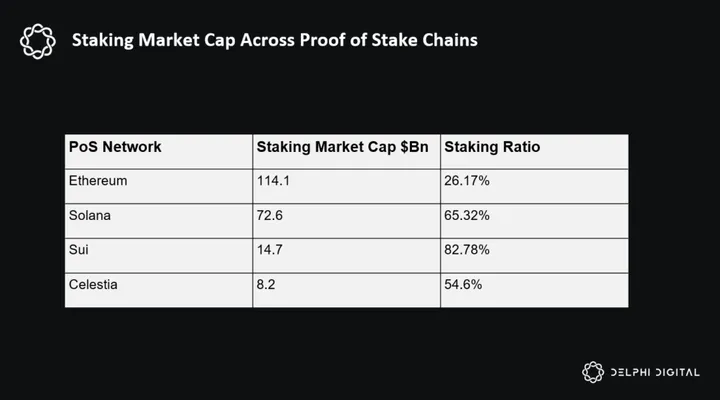
Task: Click the 26.17% staking ratio cell
Action: click(x=467, y=182)
